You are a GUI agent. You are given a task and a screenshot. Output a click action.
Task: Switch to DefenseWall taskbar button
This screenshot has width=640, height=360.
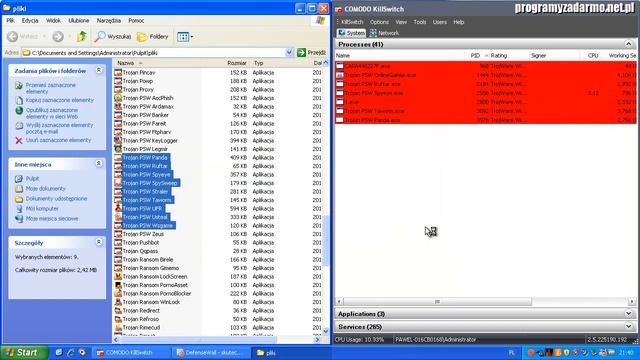coord(210,353)
